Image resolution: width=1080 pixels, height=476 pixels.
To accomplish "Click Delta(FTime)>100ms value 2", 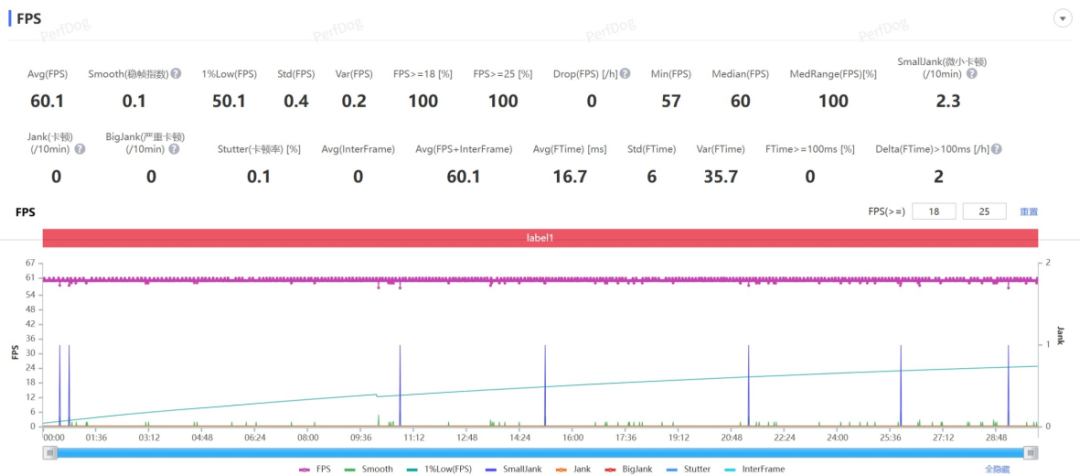I will 938,177.
